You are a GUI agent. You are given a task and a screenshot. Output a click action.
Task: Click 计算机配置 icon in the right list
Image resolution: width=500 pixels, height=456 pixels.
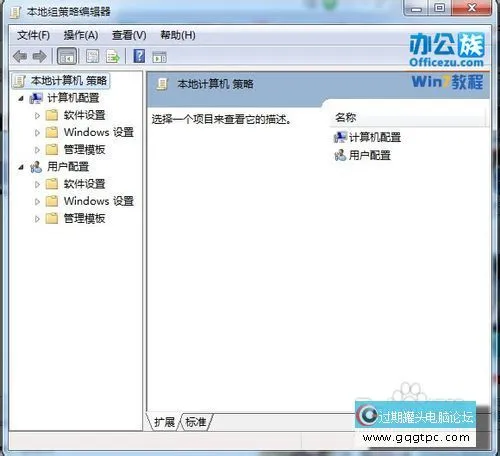coord(340,137)
